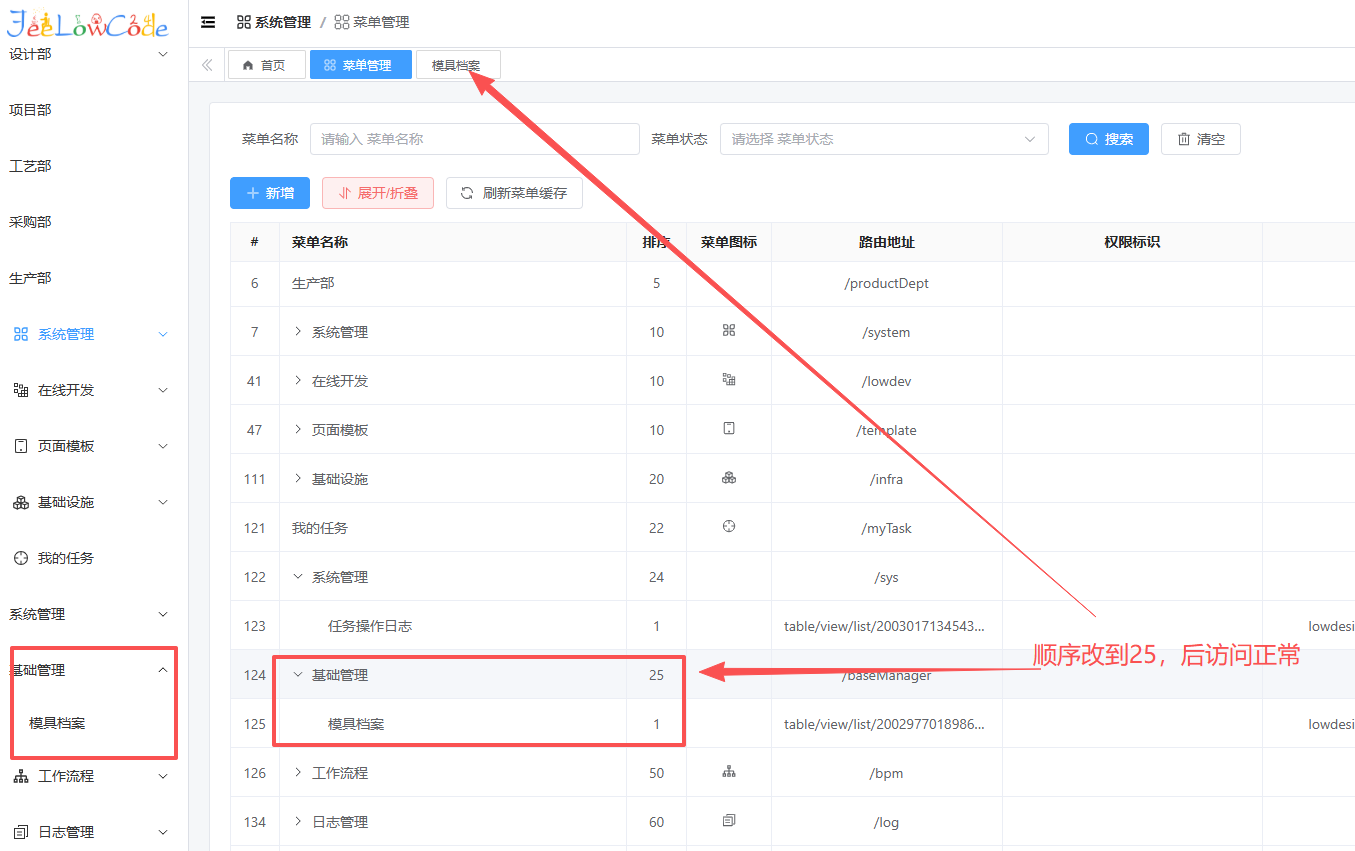Focus the 菜单名称 input field

tap(474, 139)
